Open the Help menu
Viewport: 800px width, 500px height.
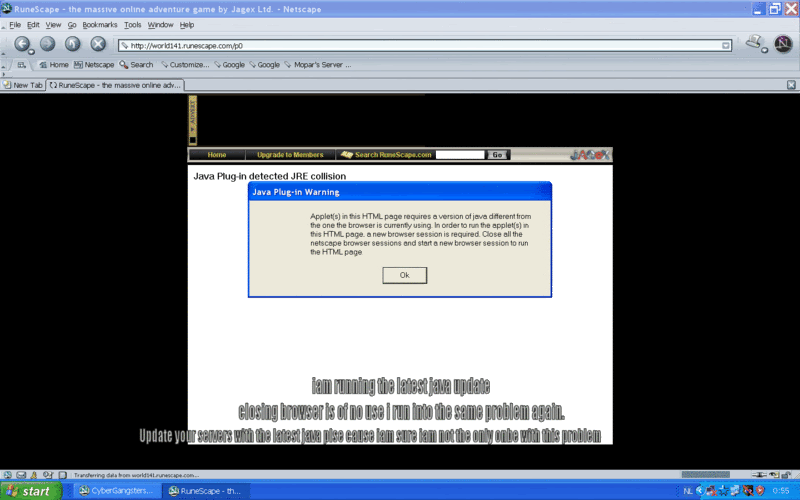click(187, 24)
